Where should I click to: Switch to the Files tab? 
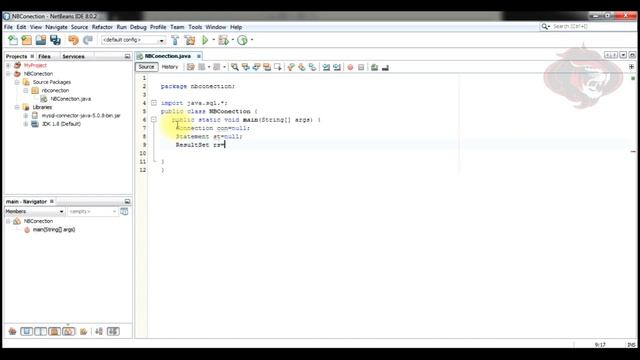[x=44, y=56]
